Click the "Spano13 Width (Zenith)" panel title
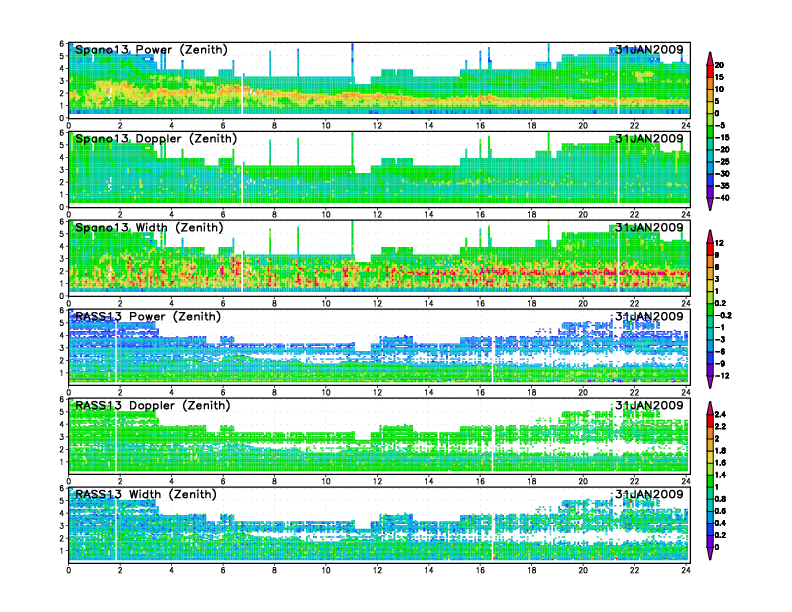 pos(149,228)
